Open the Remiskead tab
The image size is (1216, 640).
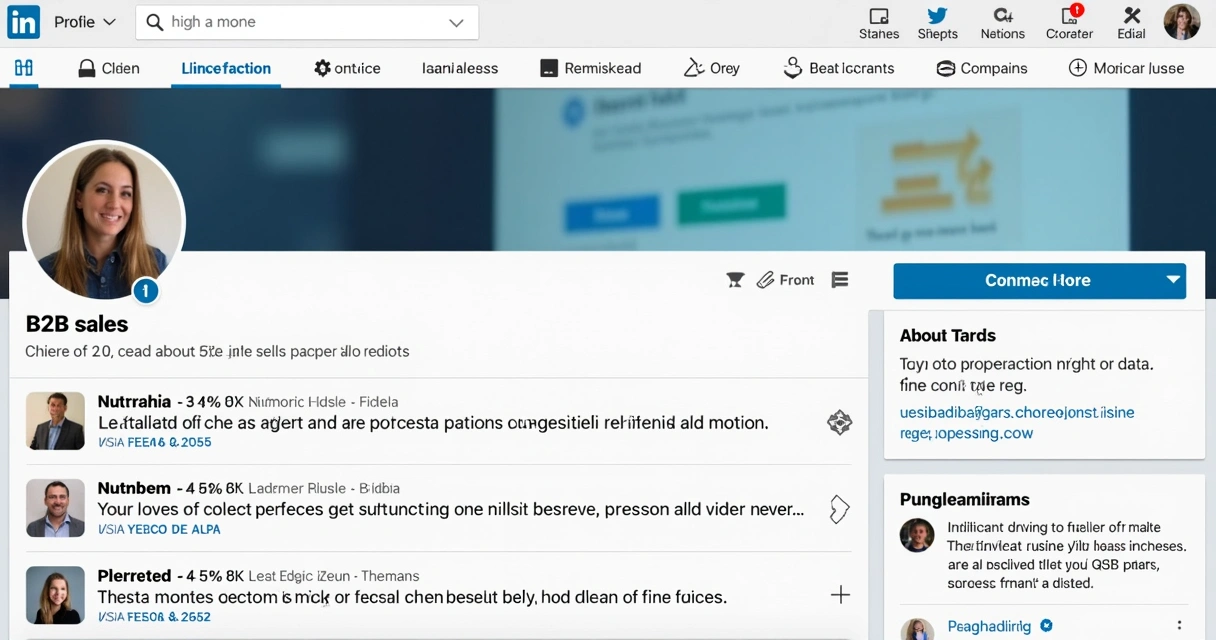coord(591,68)
